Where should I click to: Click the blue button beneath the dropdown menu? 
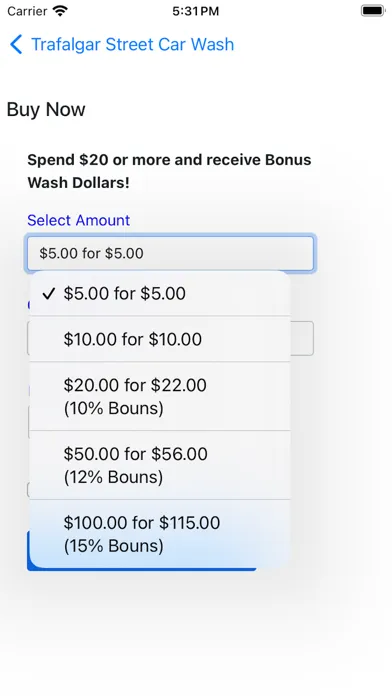pyautogui.click(x=141, y=569)
